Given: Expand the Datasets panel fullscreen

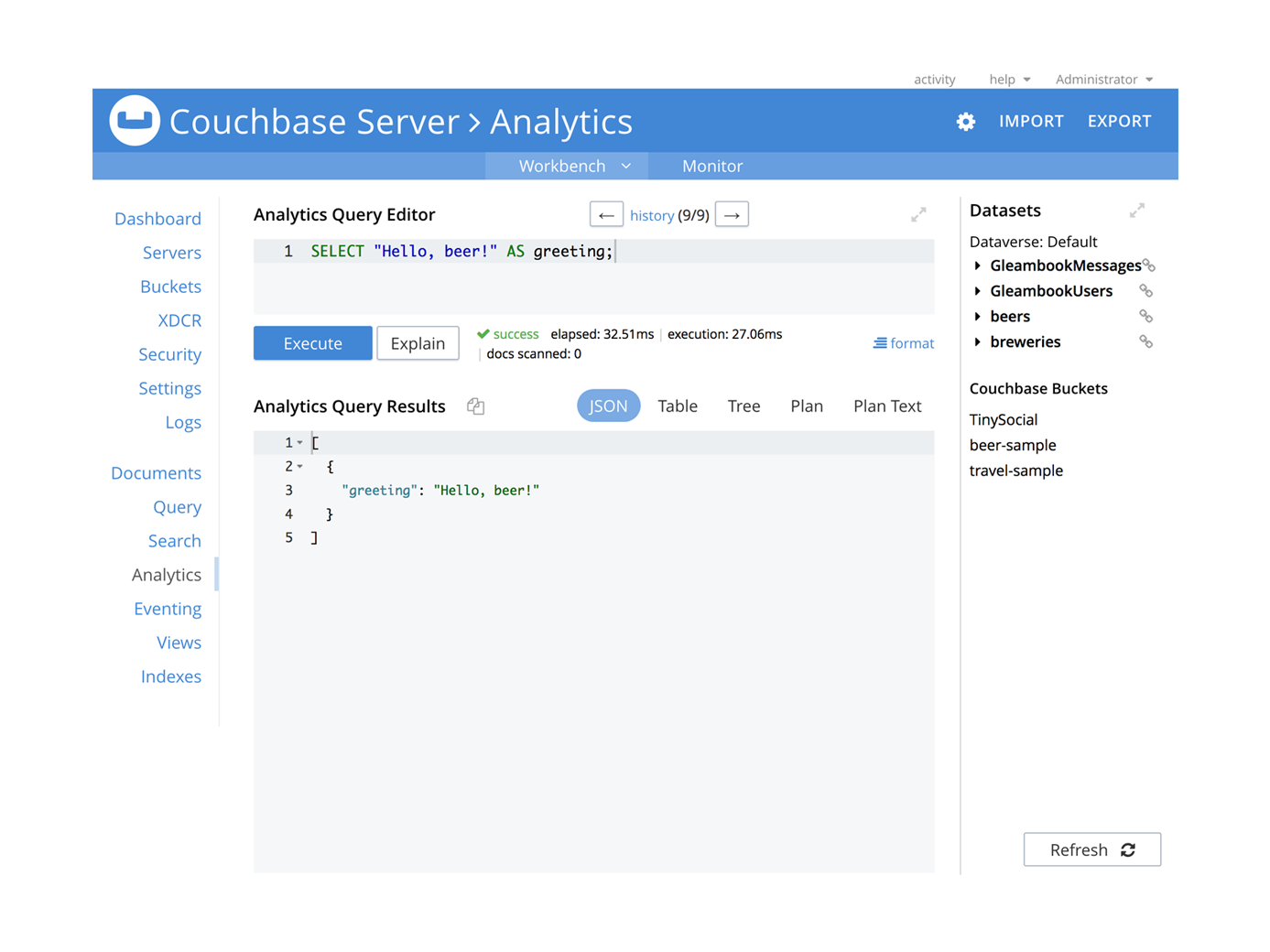Looking at the screenshot, I should pos(1136,211).
